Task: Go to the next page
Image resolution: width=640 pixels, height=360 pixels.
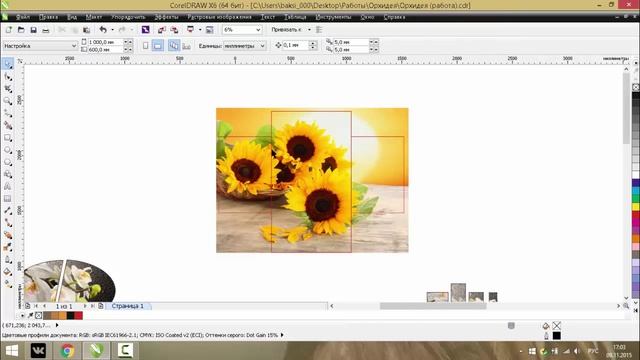Action: (x=85, y=306)
